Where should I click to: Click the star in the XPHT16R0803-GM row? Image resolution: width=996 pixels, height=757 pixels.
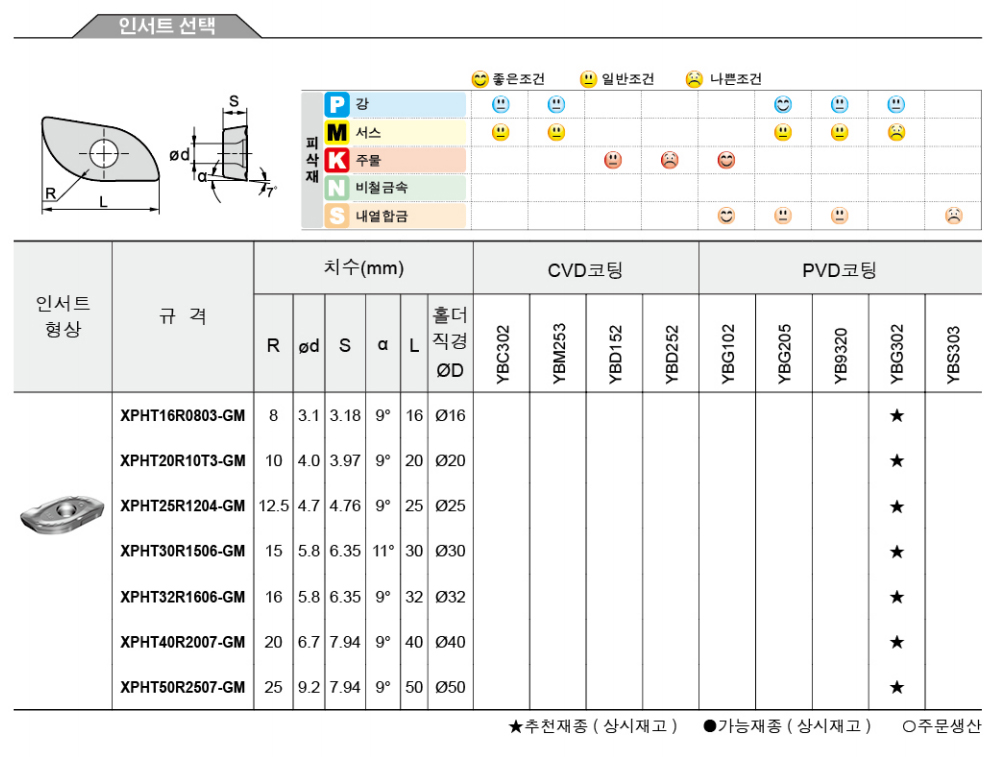point(896,416)
